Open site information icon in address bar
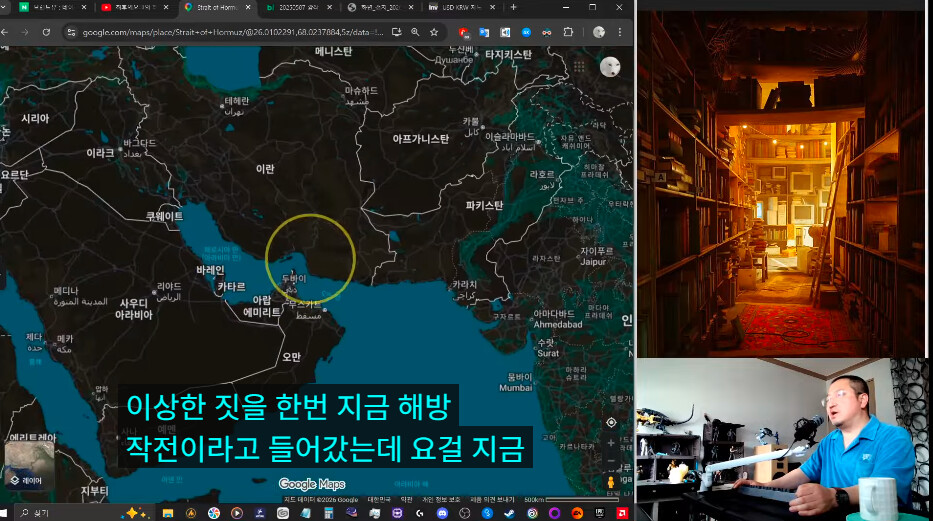The height and width of the screenshot is (521, 933). 71,32
